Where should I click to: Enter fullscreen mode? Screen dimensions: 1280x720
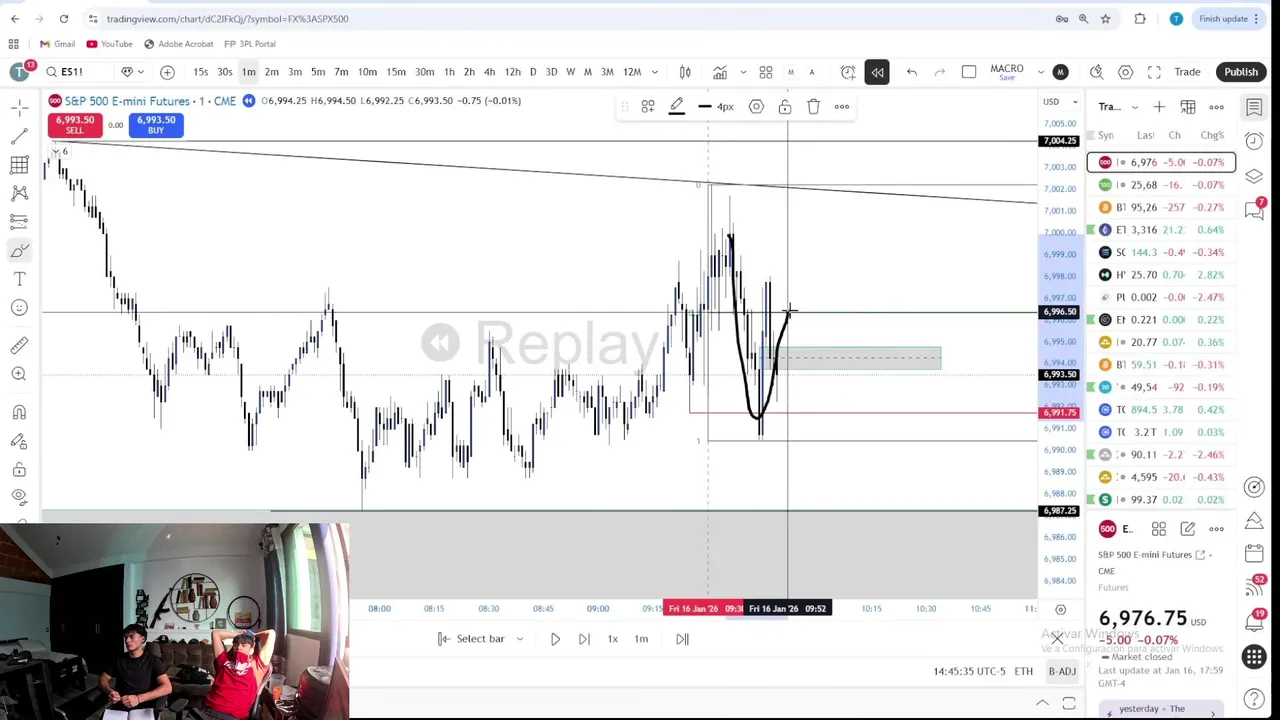[x=1154, y=72]
